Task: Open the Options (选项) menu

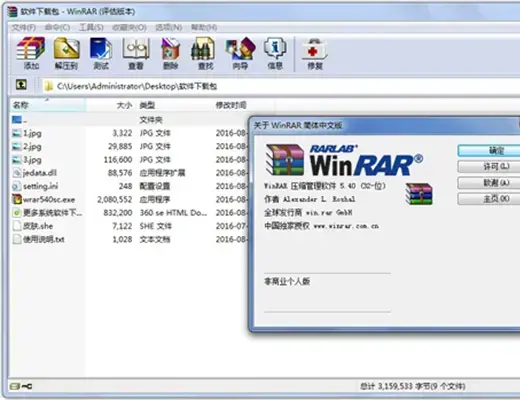Action: (x=169, y=27)
